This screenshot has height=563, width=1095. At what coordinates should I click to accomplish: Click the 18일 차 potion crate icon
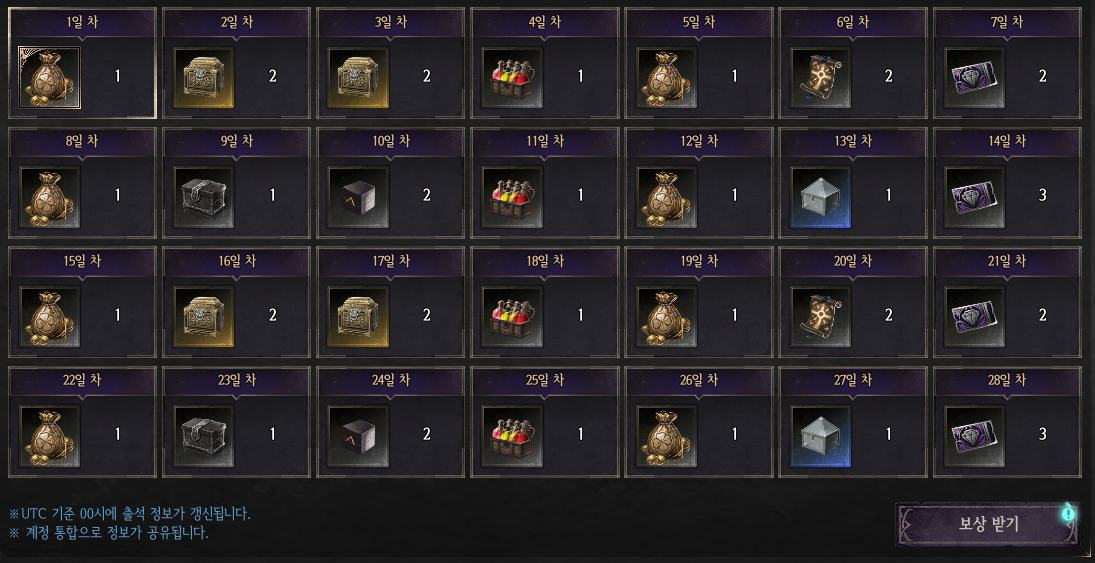click(x=512, y=316)
